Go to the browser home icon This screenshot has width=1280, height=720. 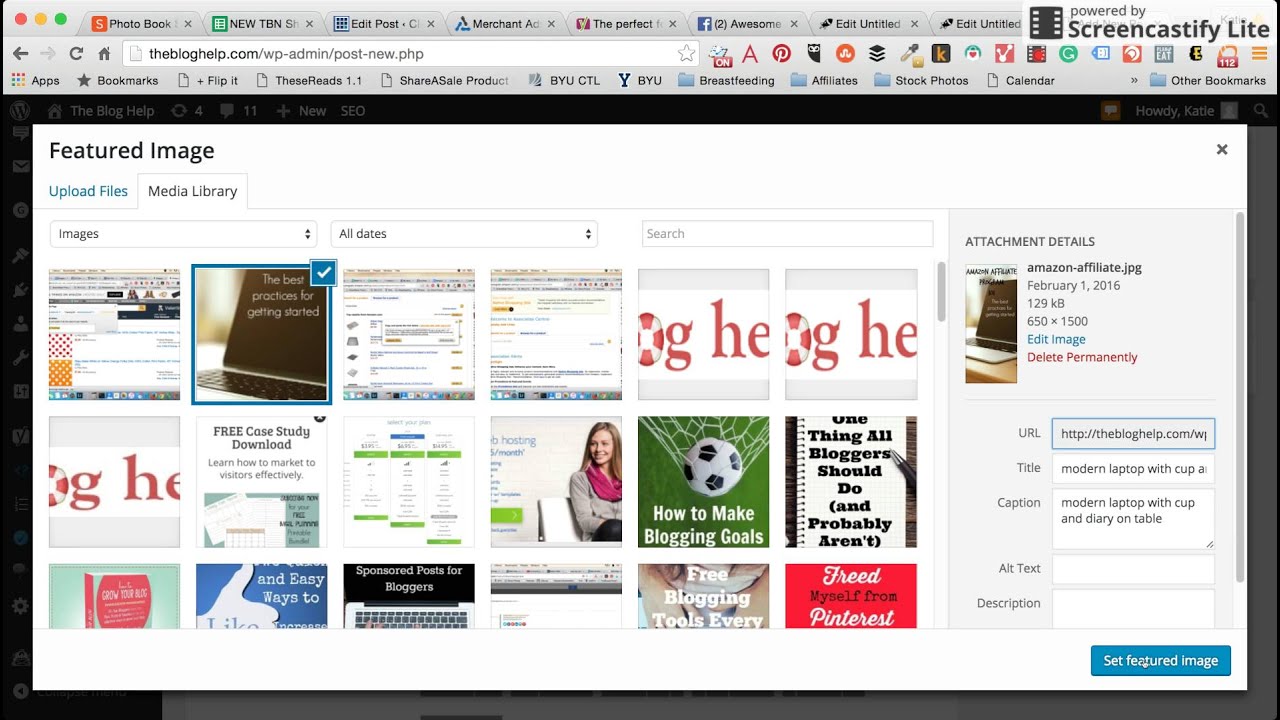(104, 54)
